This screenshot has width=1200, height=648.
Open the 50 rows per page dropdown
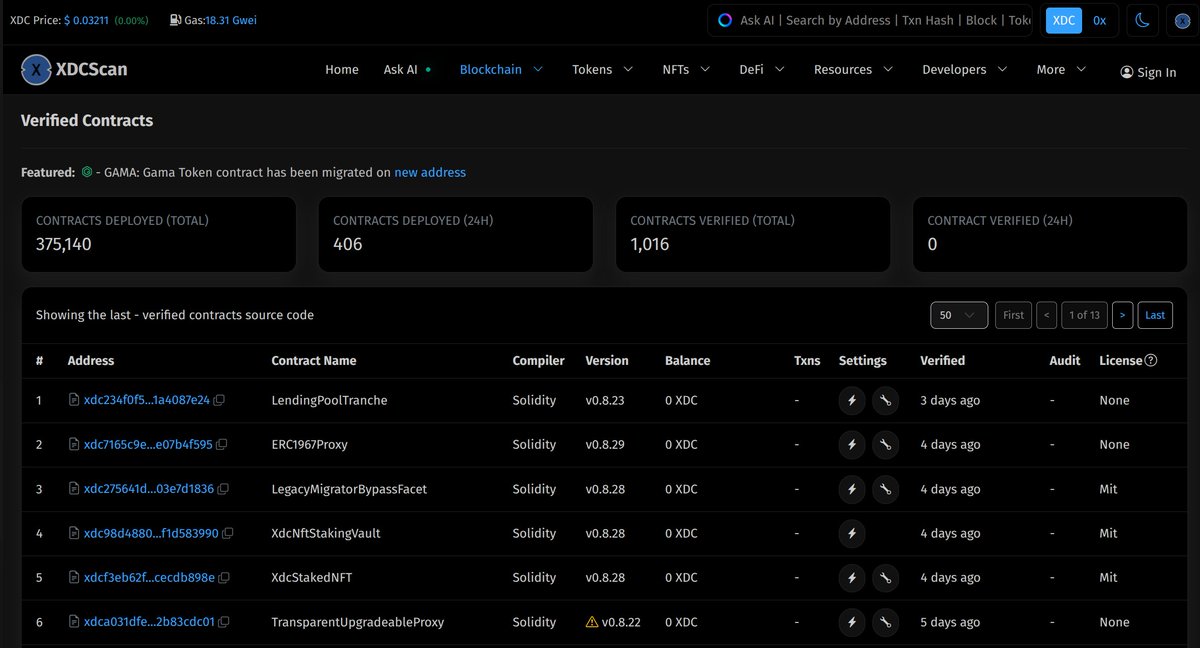click(x=959, y=315)
